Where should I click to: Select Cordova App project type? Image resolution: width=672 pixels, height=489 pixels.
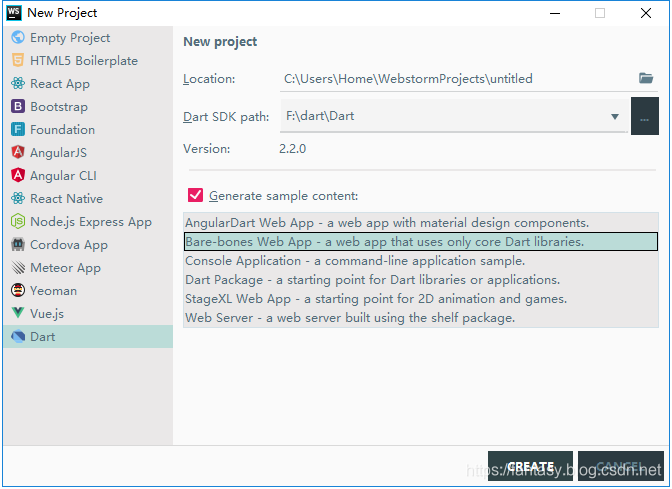pos(88,244)
